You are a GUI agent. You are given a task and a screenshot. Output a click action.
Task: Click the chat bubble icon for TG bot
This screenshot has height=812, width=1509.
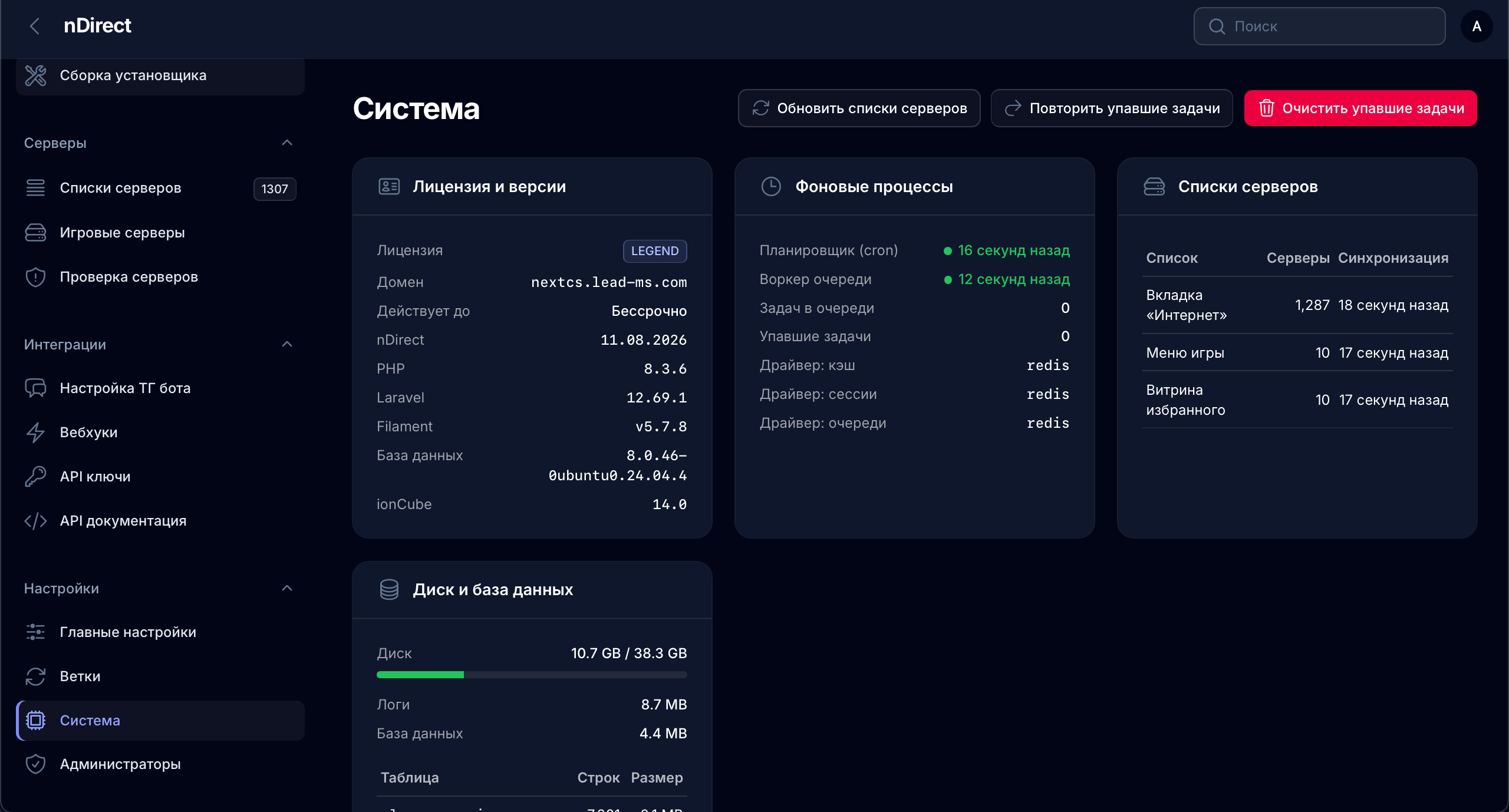35,388
